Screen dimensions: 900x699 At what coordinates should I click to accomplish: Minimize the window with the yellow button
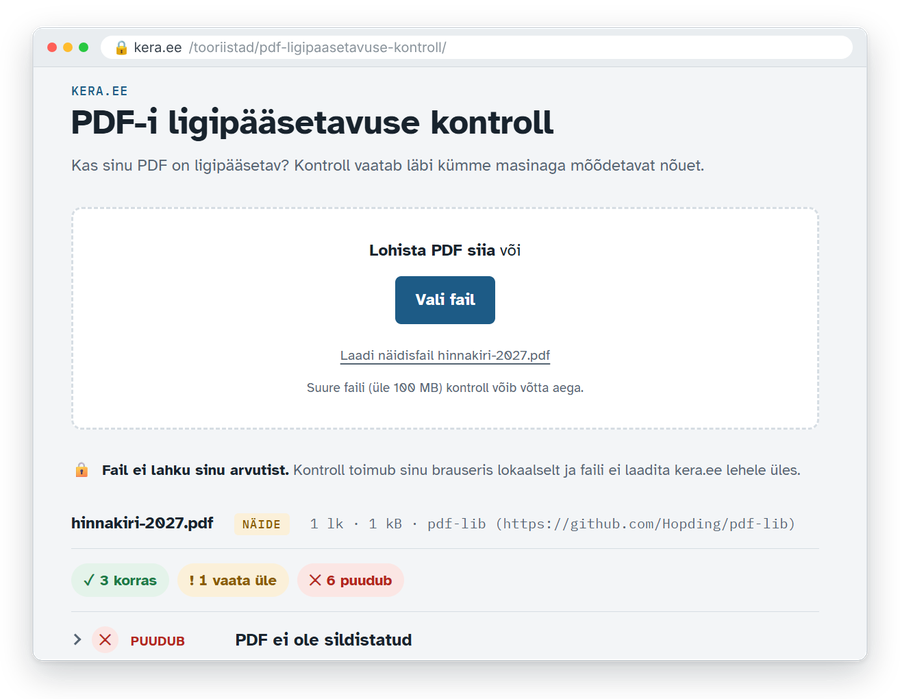[x=68, y=47]
